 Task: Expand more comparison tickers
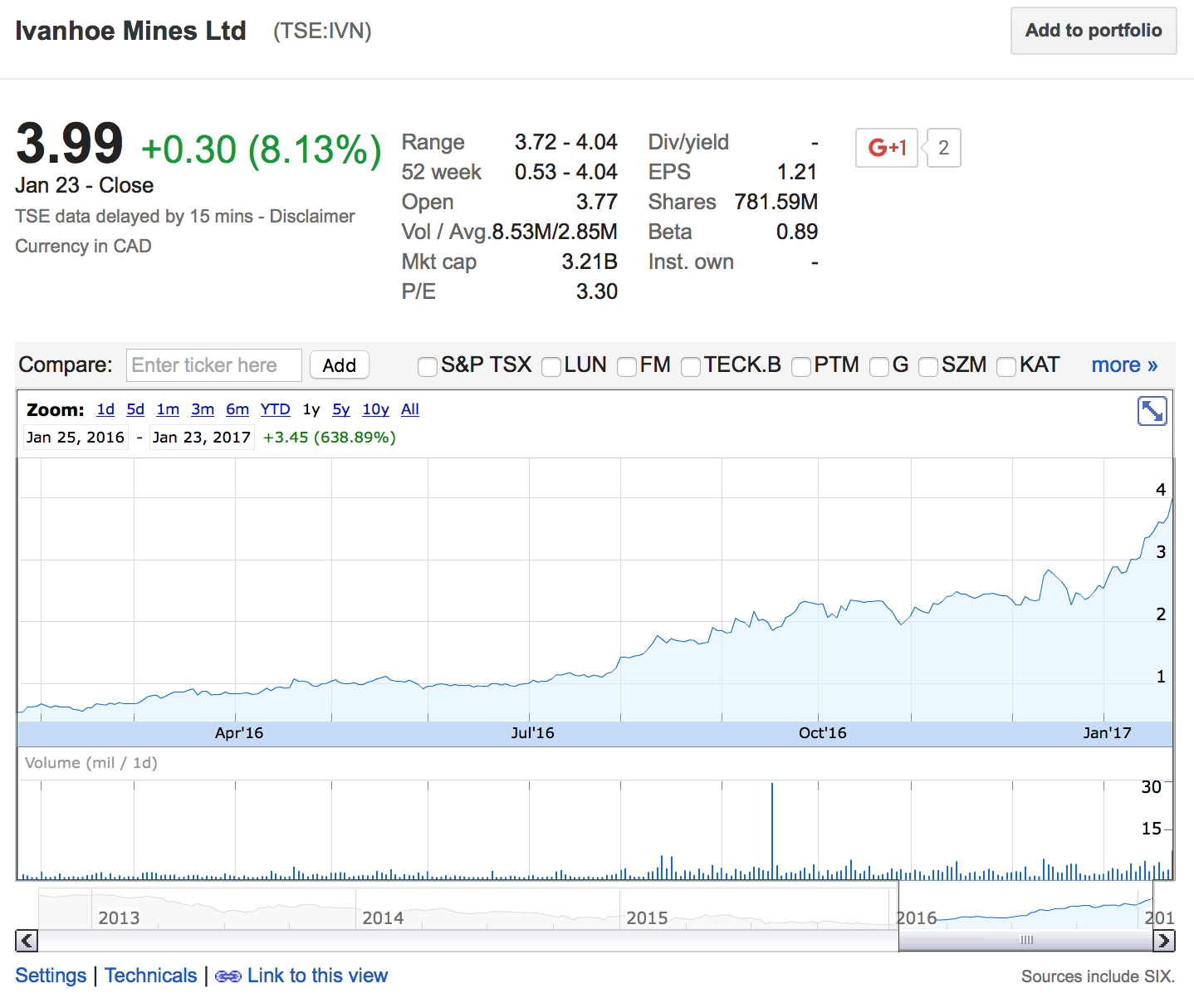1123,365
